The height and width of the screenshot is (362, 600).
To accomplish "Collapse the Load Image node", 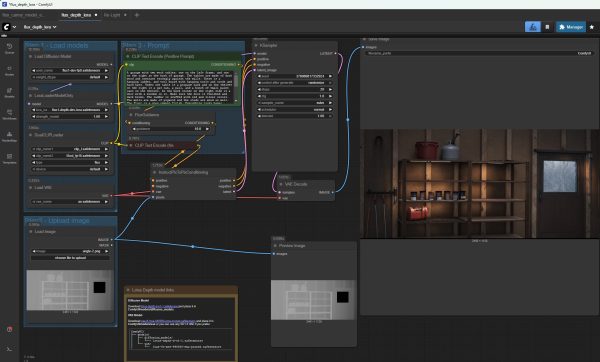I will tap(31, 232).
